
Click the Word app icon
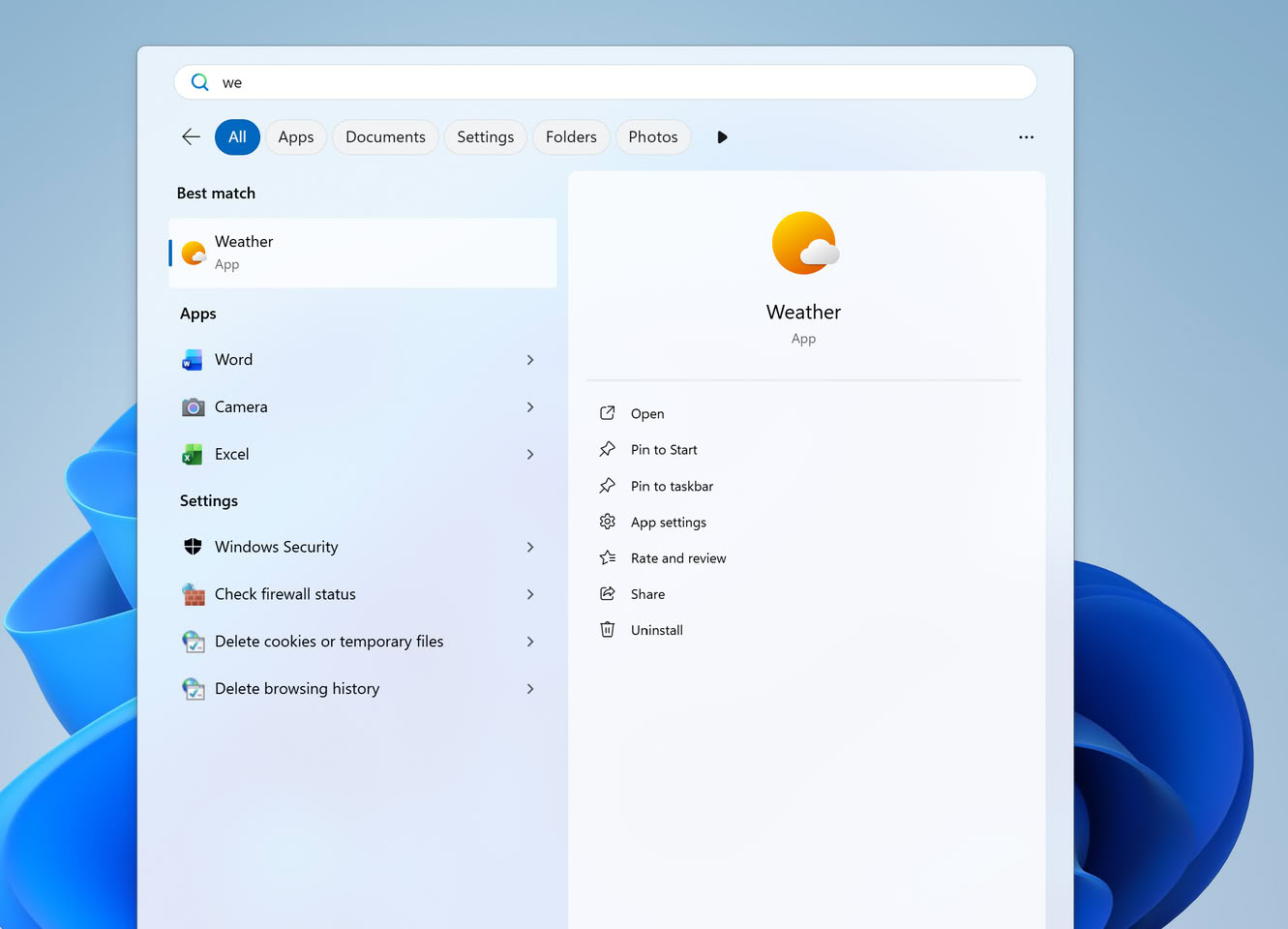tap(193, 360)
